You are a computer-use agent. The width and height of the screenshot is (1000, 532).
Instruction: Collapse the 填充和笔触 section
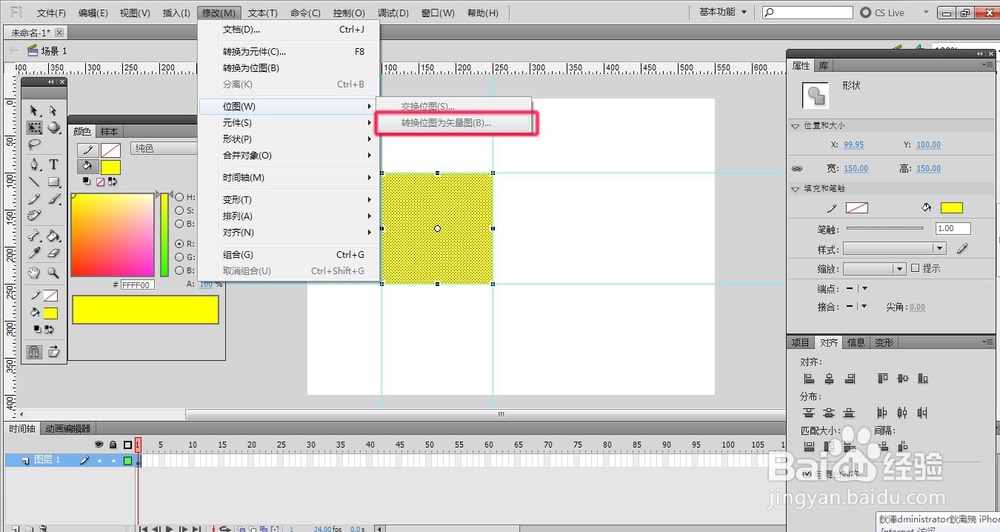point(795,189)
